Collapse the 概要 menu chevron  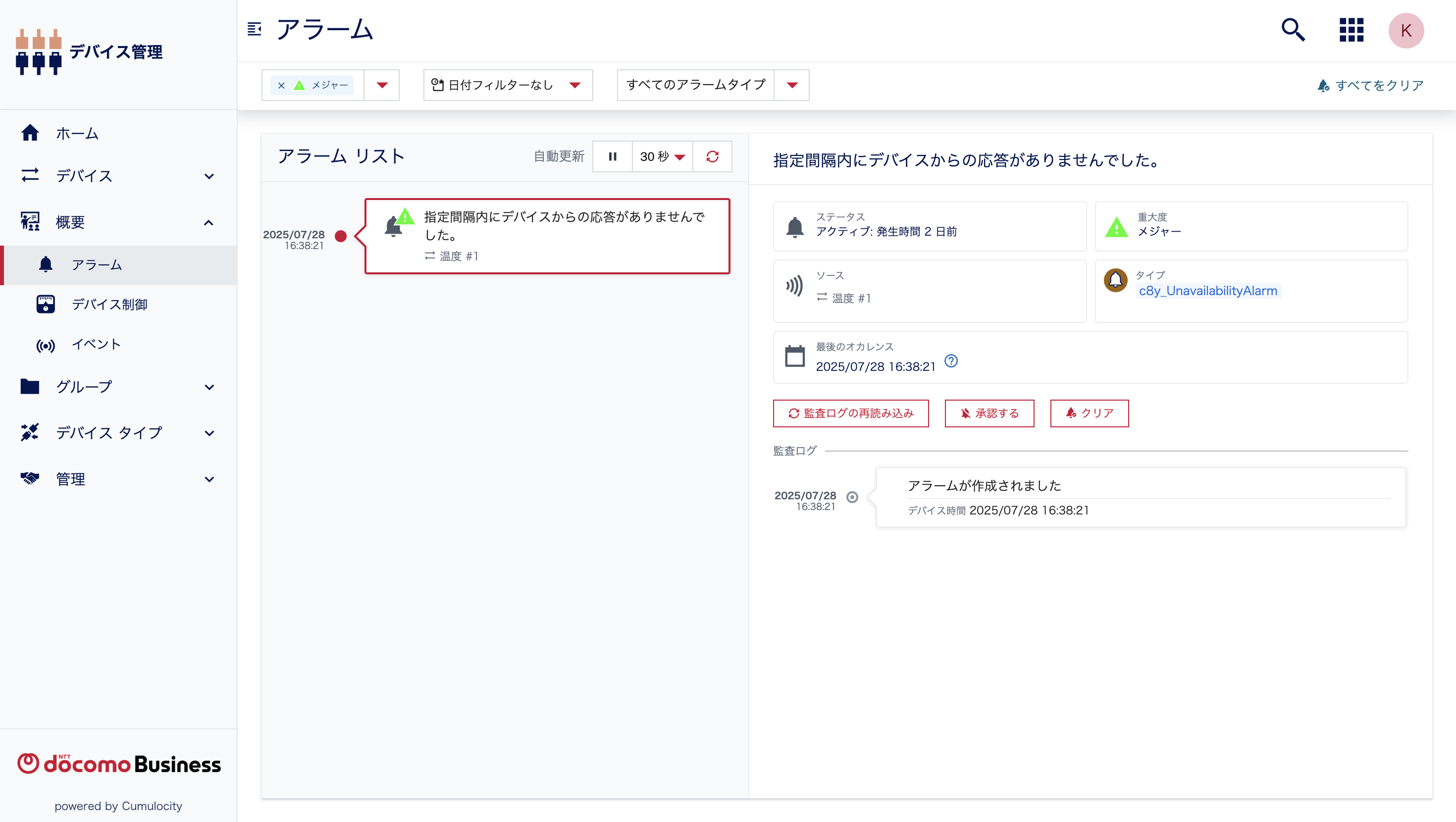tap(208, 223)
